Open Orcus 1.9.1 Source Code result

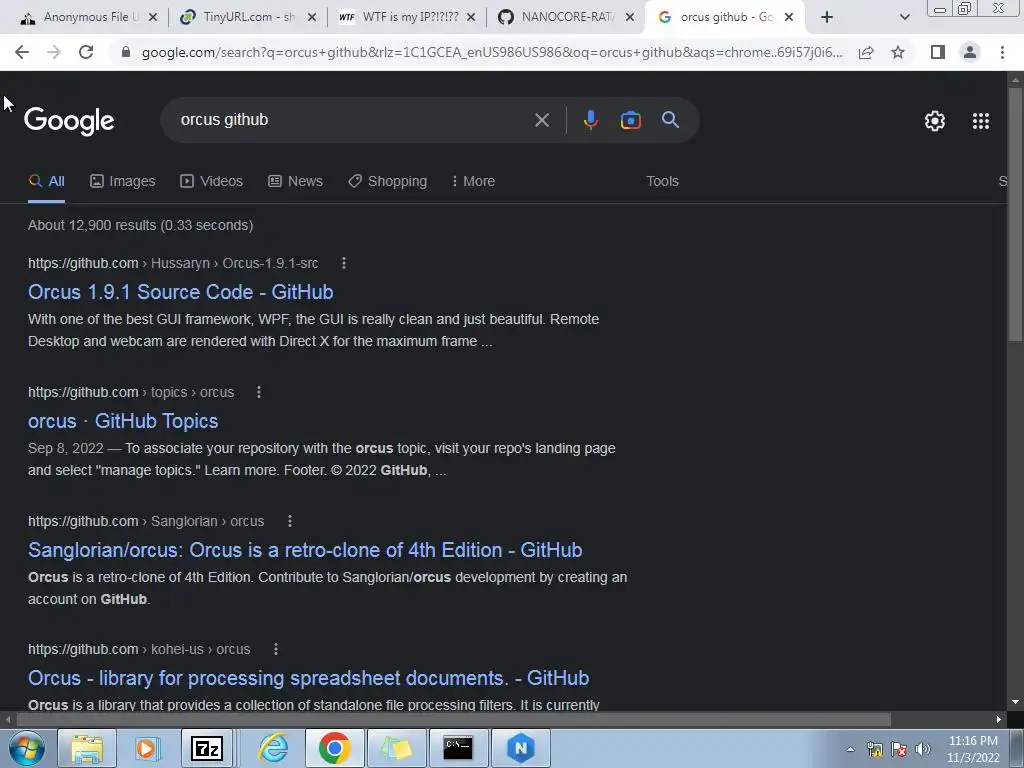pyautogui.click(x=181, y=292)
